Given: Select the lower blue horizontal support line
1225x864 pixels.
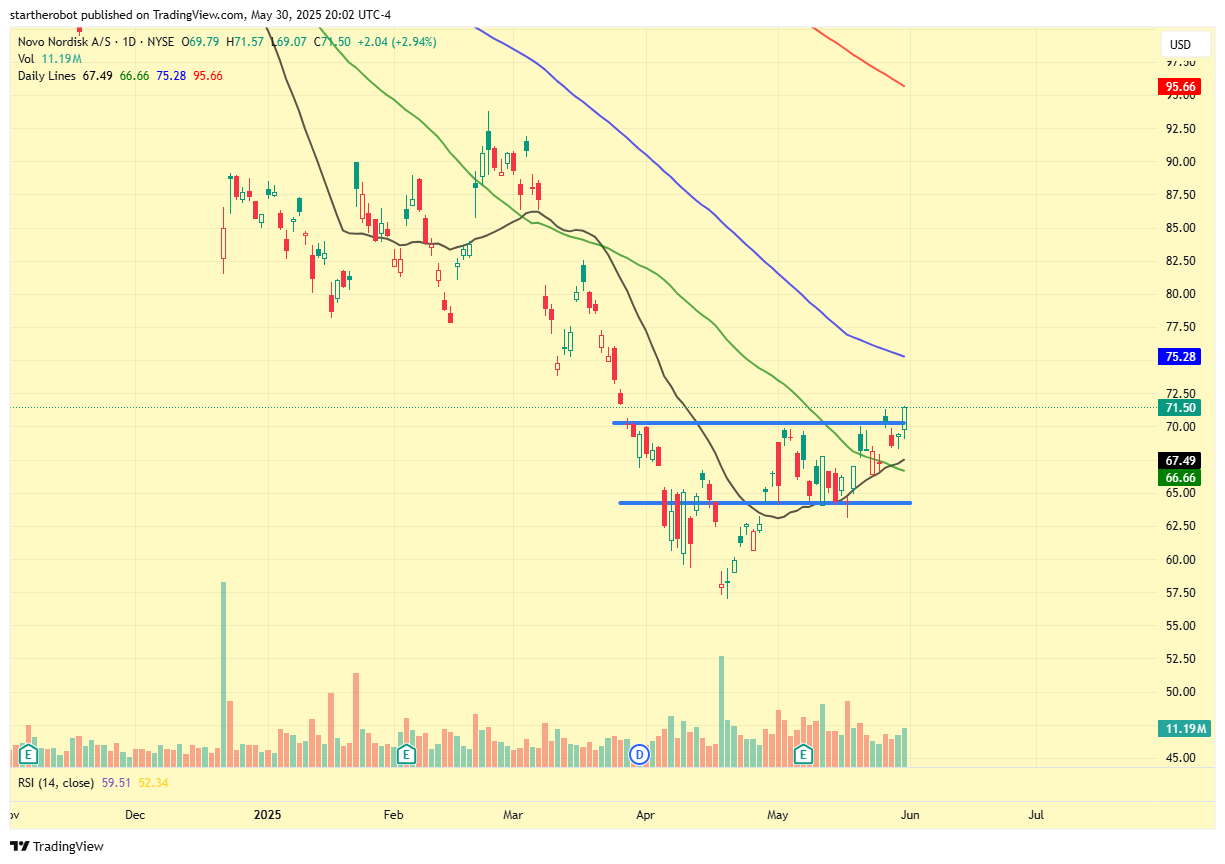Looking at the screenshot, I should (x=765, y=502).
